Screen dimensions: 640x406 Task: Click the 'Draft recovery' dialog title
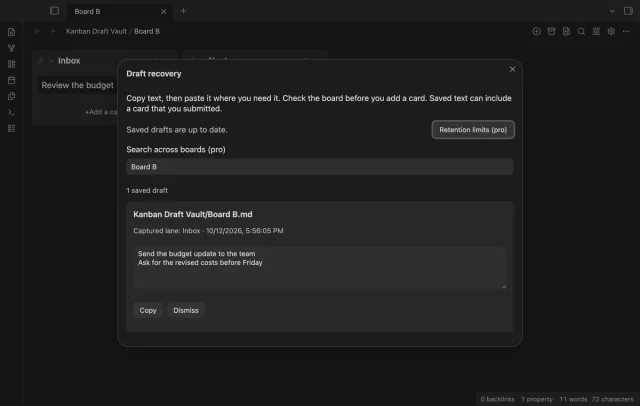point(154,74)
